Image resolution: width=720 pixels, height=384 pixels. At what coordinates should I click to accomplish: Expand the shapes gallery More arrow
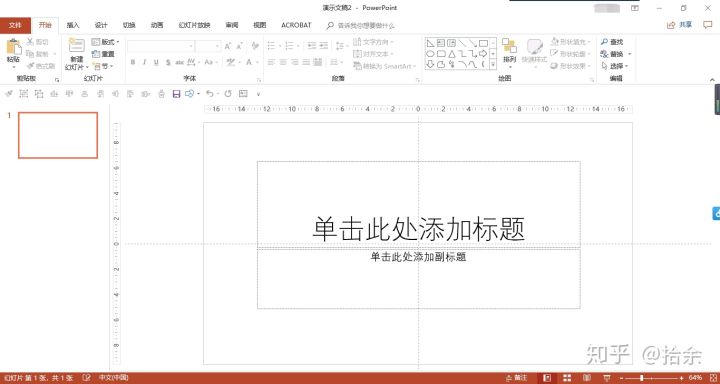pos(493,65)
